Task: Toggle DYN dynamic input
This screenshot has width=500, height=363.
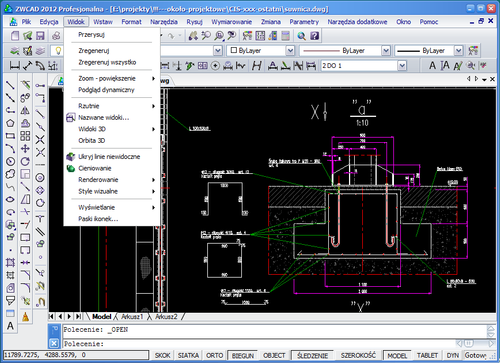Action: [x=452, y=355]
